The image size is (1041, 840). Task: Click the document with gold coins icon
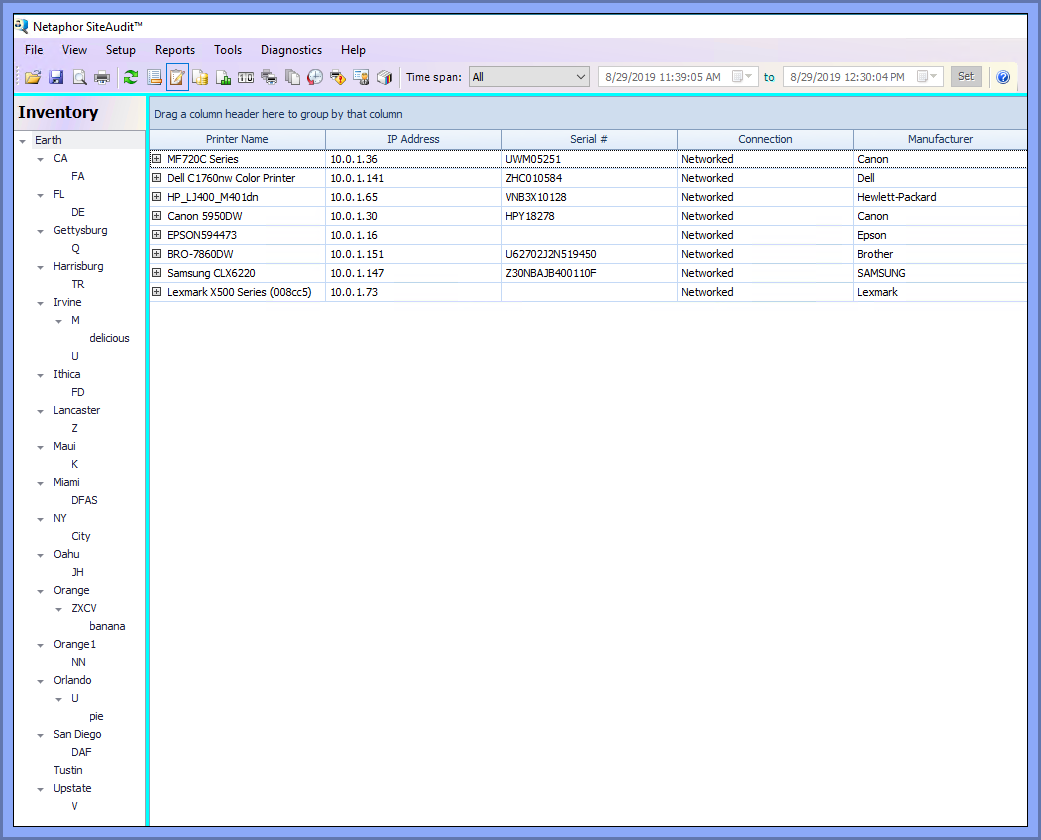click(200, 77)
